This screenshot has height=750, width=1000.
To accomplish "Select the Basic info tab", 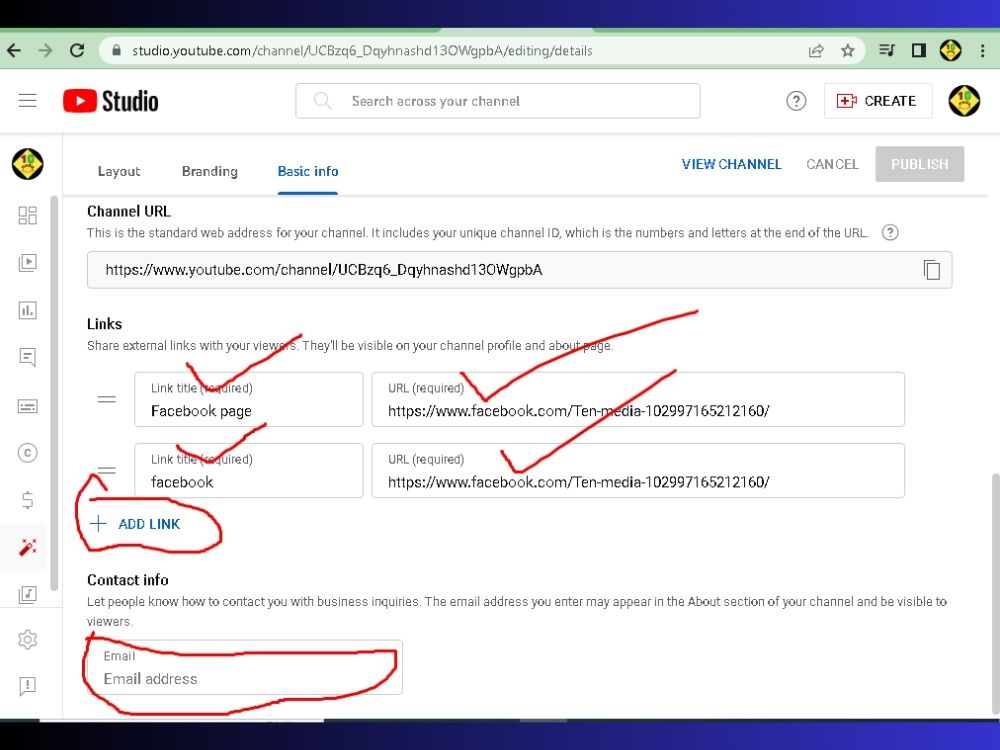I will tap(308, 171).
